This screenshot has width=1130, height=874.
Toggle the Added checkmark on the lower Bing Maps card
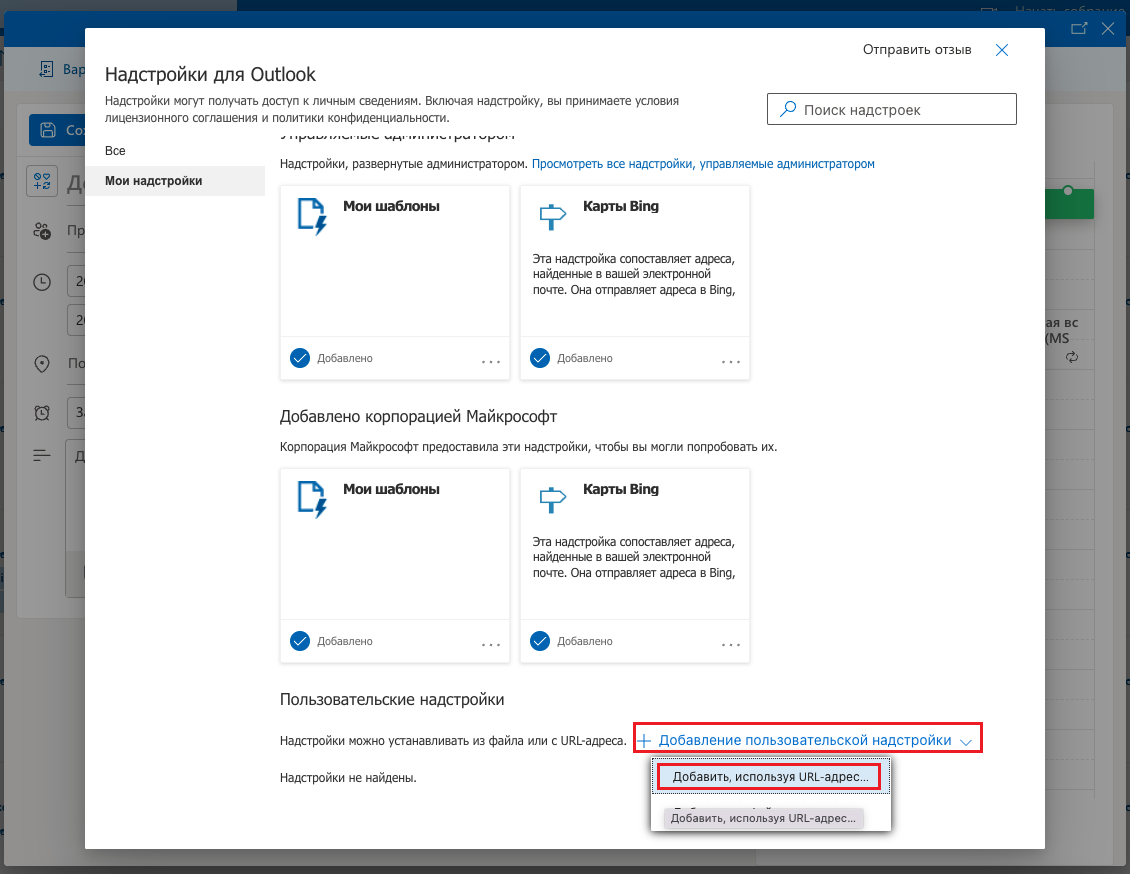point(540,641)
